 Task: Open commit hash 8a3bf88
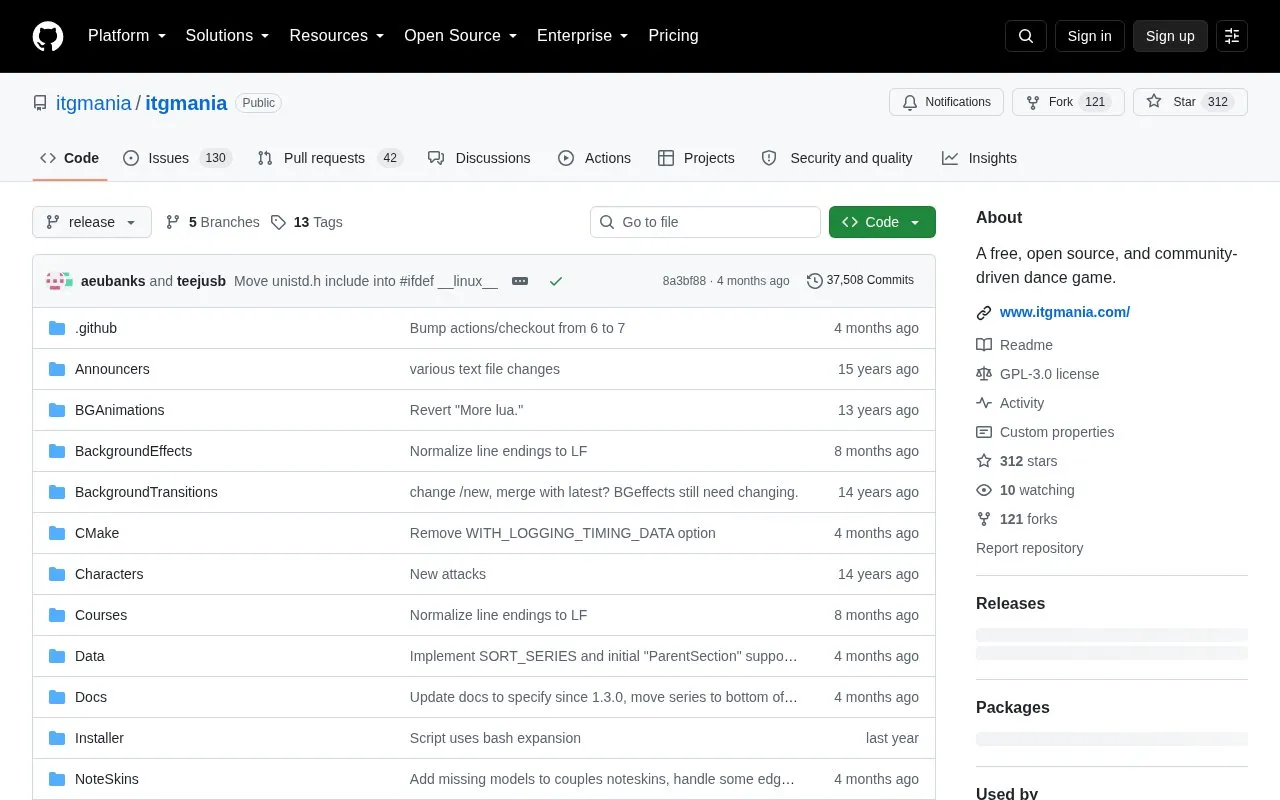tap(684, 281)
